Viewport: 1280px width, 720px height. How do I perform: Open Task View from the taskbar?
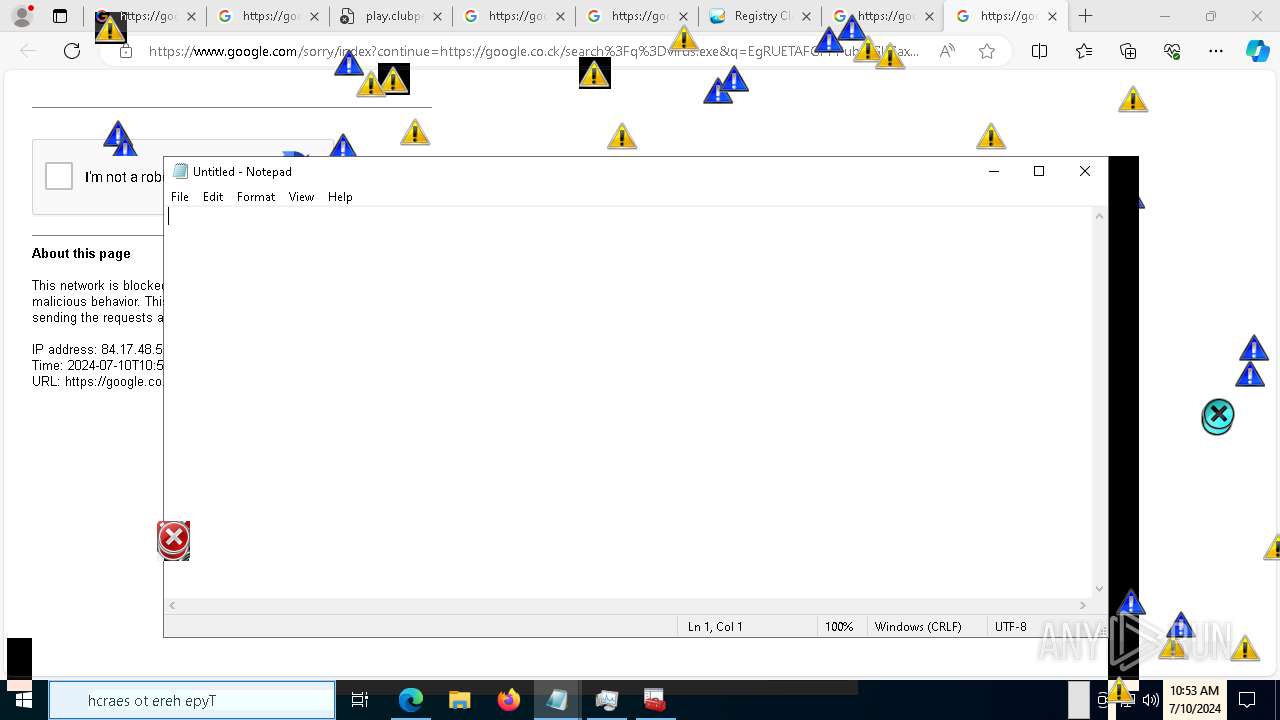pyautogui.click(x=360, y=700)
